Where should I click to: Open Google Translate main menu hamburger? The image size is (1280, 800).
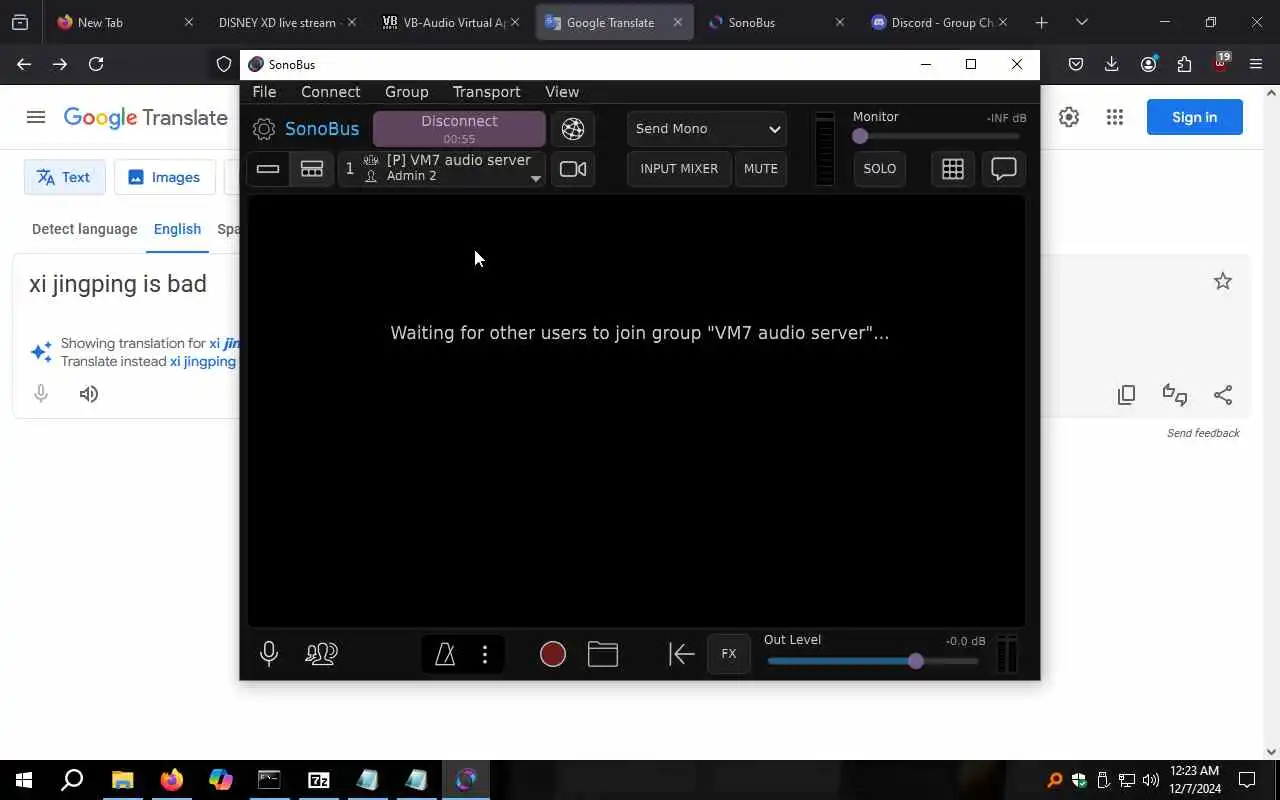click(x=36, y=117)
